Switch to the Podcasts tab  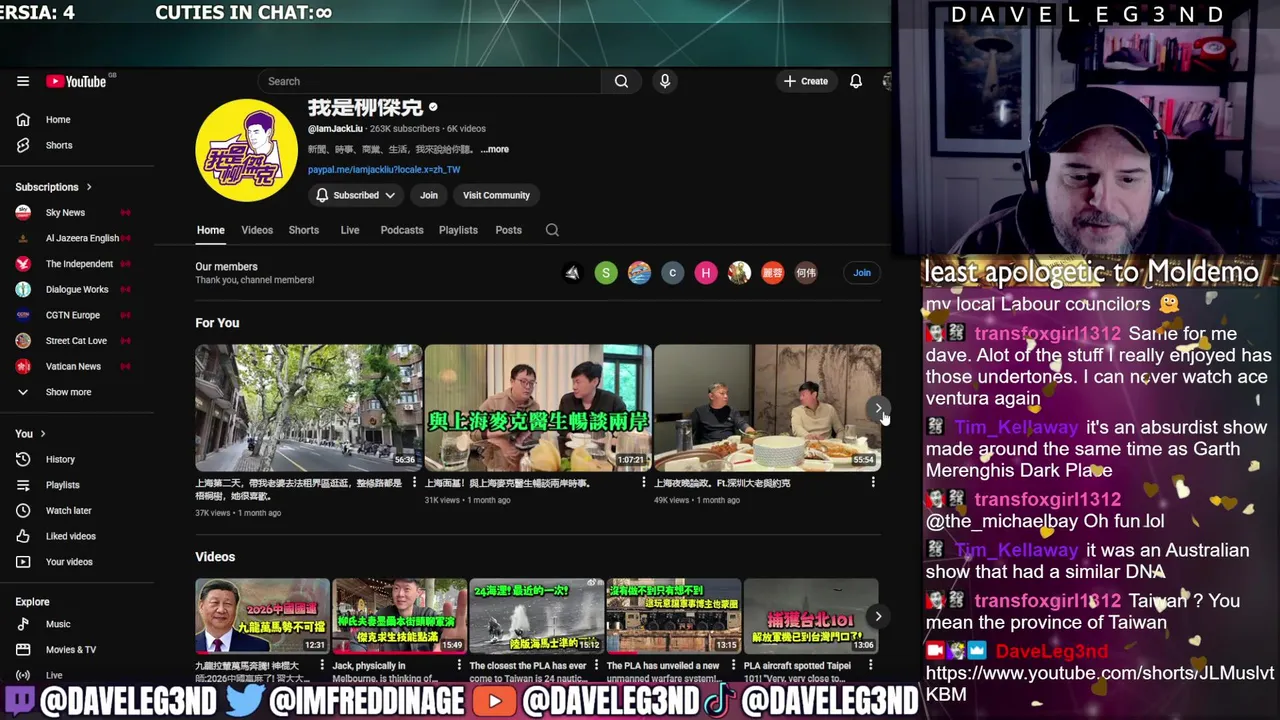(x=402, y=230)
